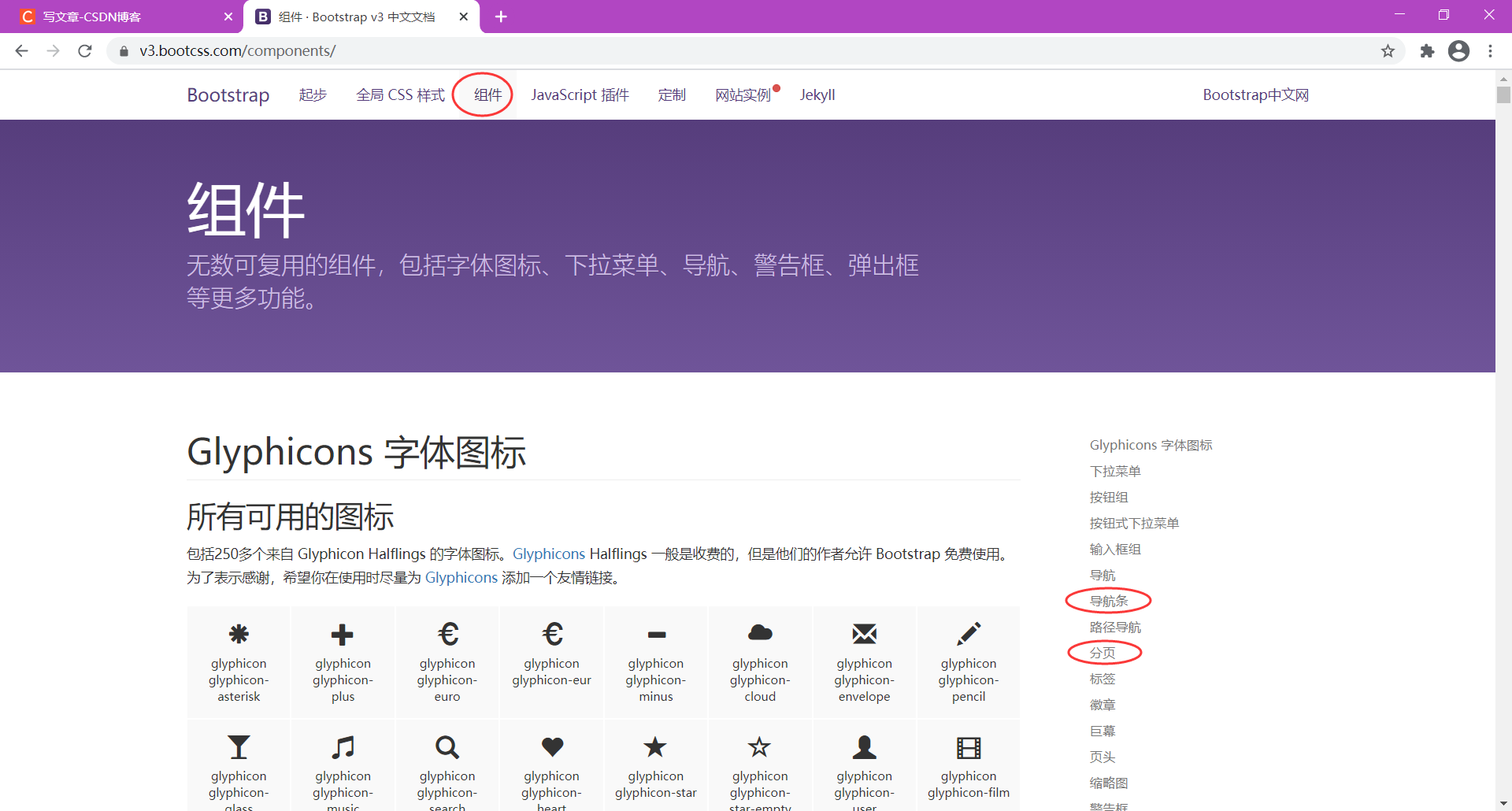Open the JavaScript 插件 nav item

[x=580, y=94]
